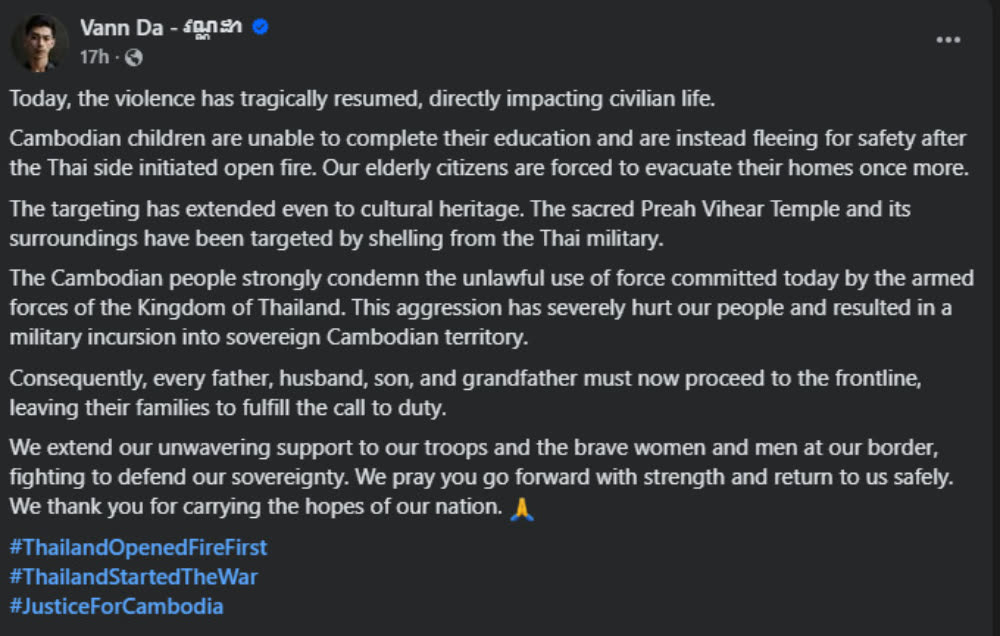
Task: Open the #JusticeForCambodia hashtag
Action: tap(116, 606)
